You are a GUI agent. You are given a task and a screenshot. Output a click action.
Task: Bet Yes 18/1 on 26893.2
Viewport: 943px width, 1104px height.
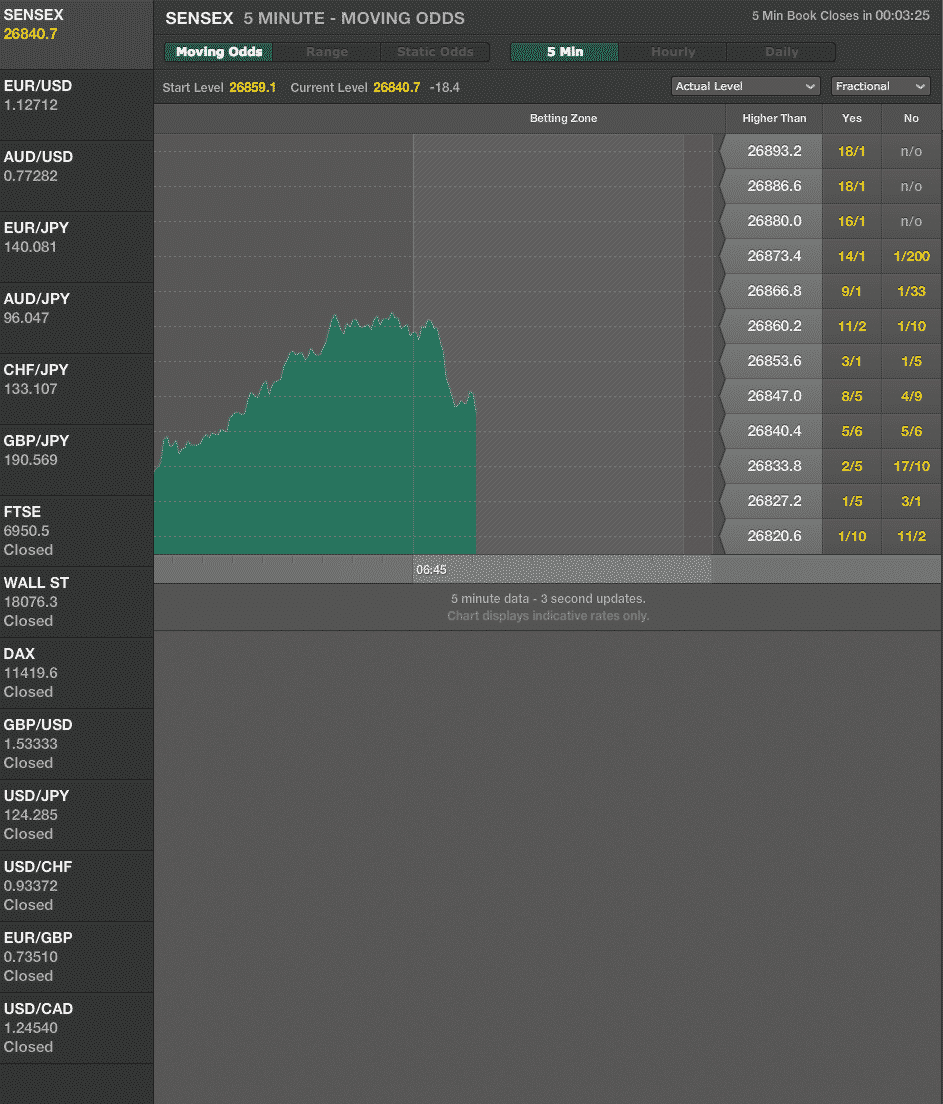(x=851, y=151)
